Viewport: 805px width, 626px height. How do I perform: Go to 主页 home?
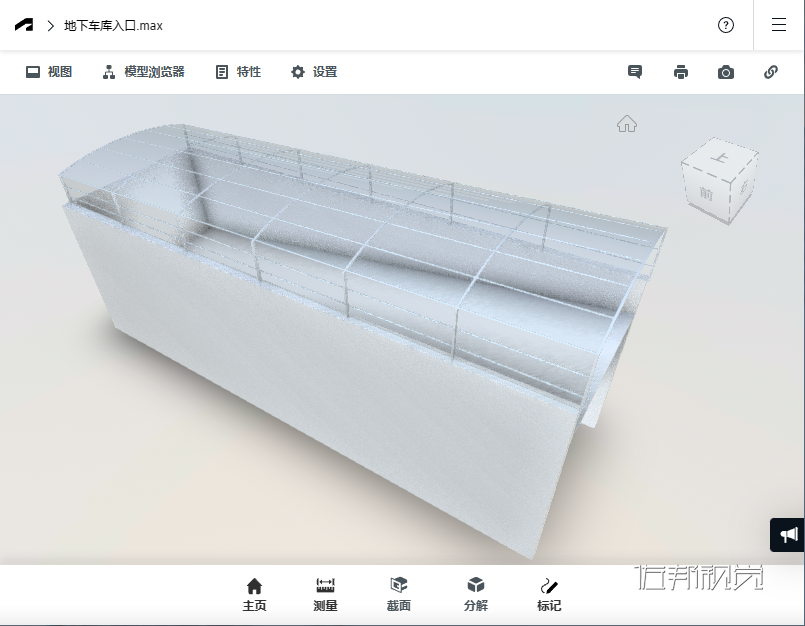[x=254, y=594]
